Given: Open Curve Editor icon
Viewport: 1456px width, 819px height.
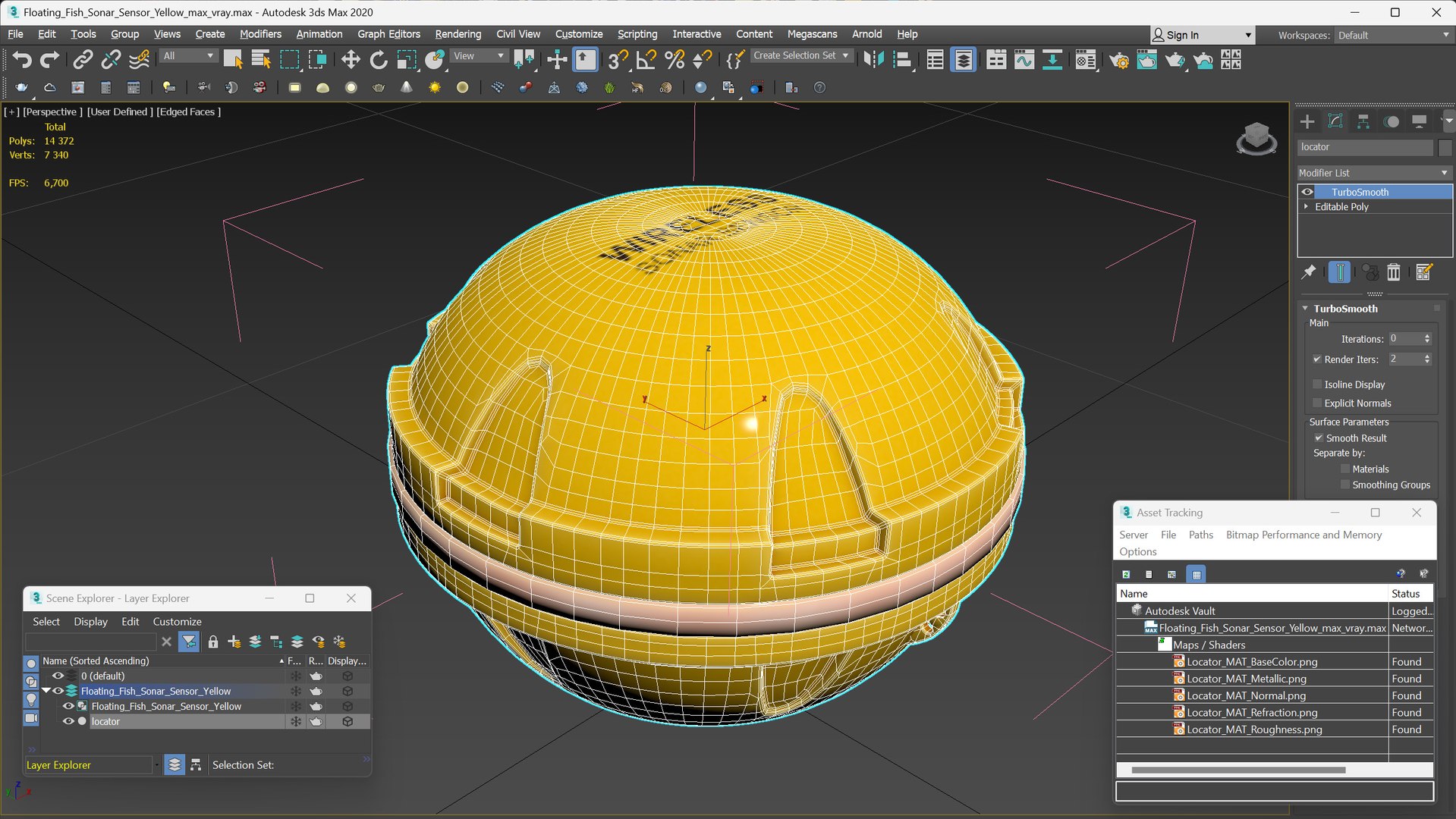Looking at the screenshot, I should pyautogui.click(x=1024, y=59).
